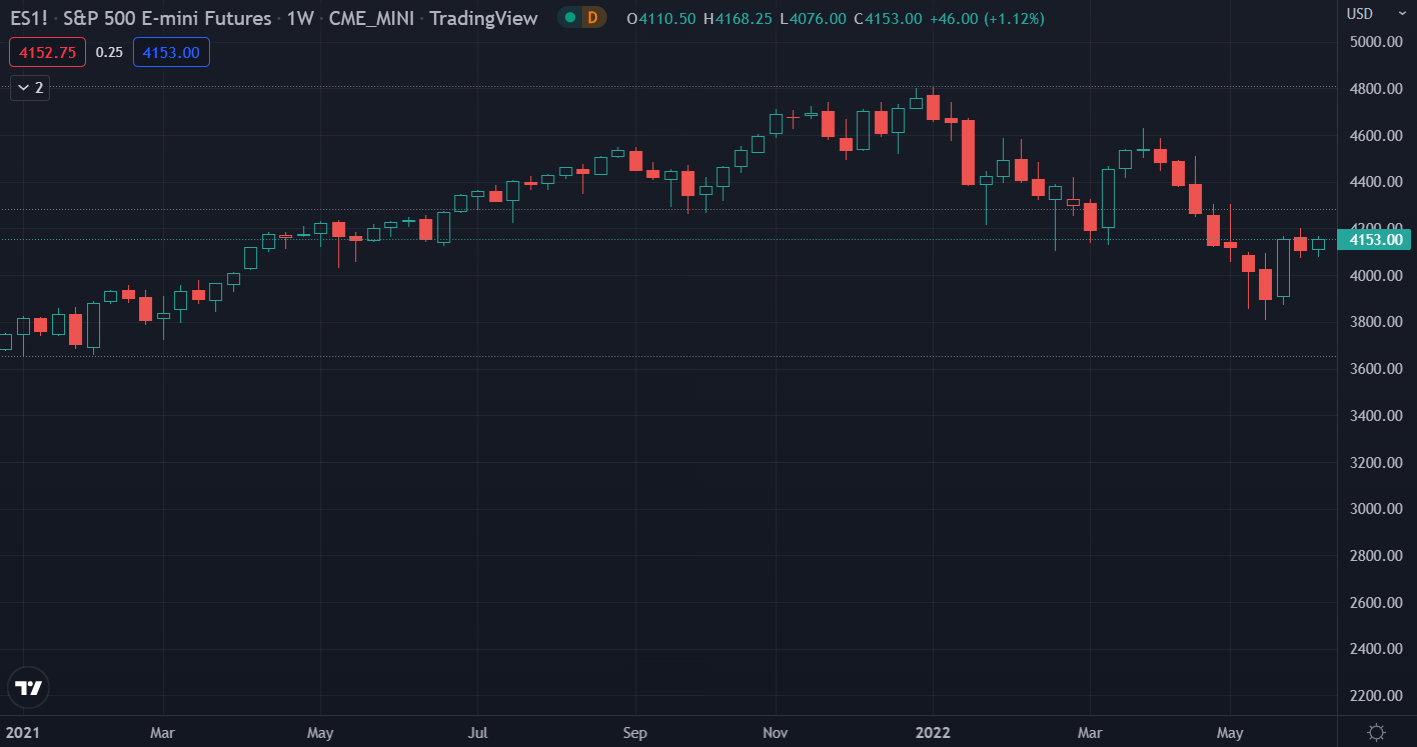The width and height of the screenshot is (1417, 747).
Task: Click the change value +46.00 (+1.12%)
Action: [986, 18]
